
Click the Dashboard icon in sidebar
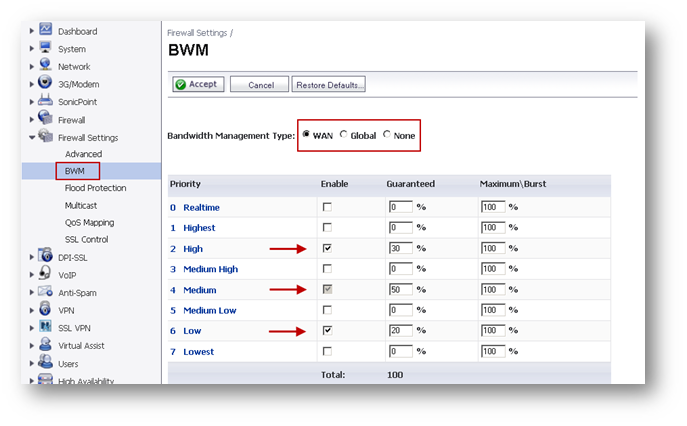pyautogui.click(x=46, y=29)
